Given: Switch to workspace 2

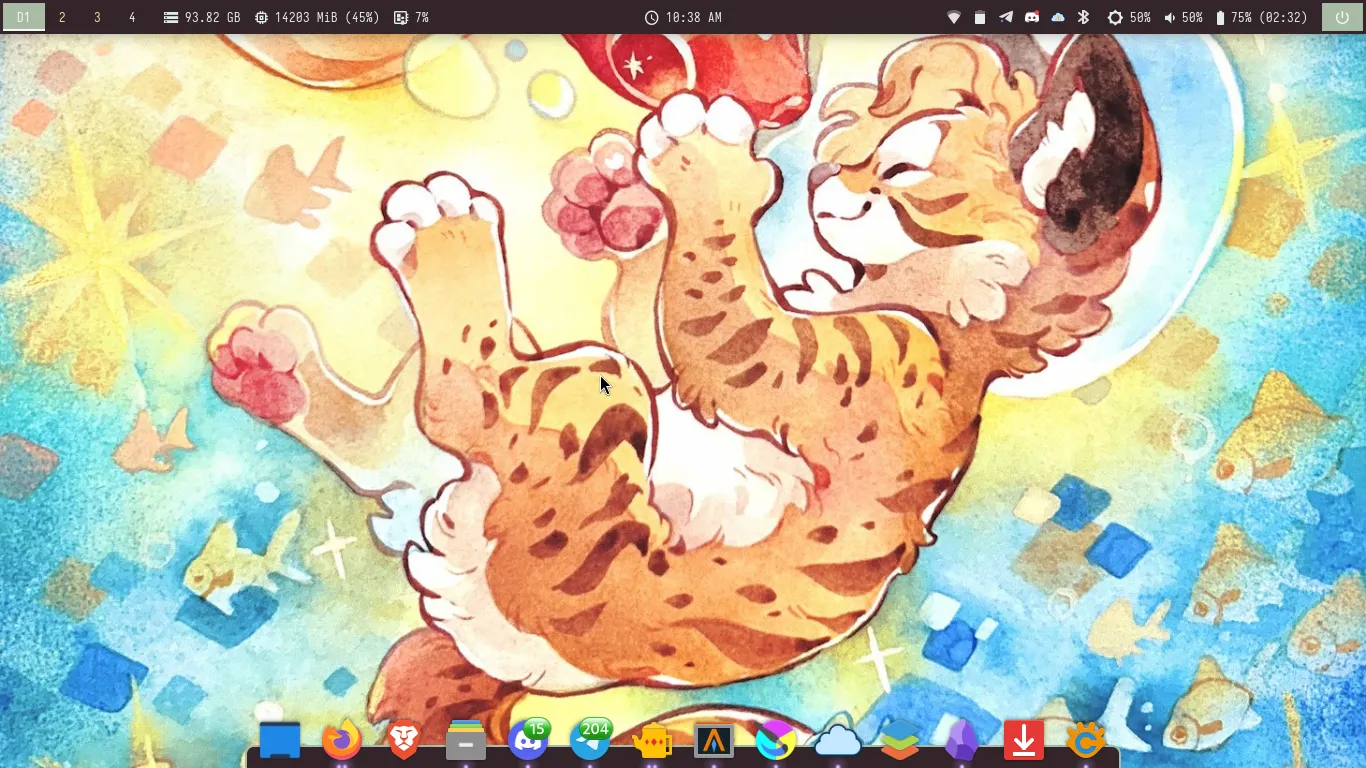Looking at the screenshot, I should (x=62, y=17).
